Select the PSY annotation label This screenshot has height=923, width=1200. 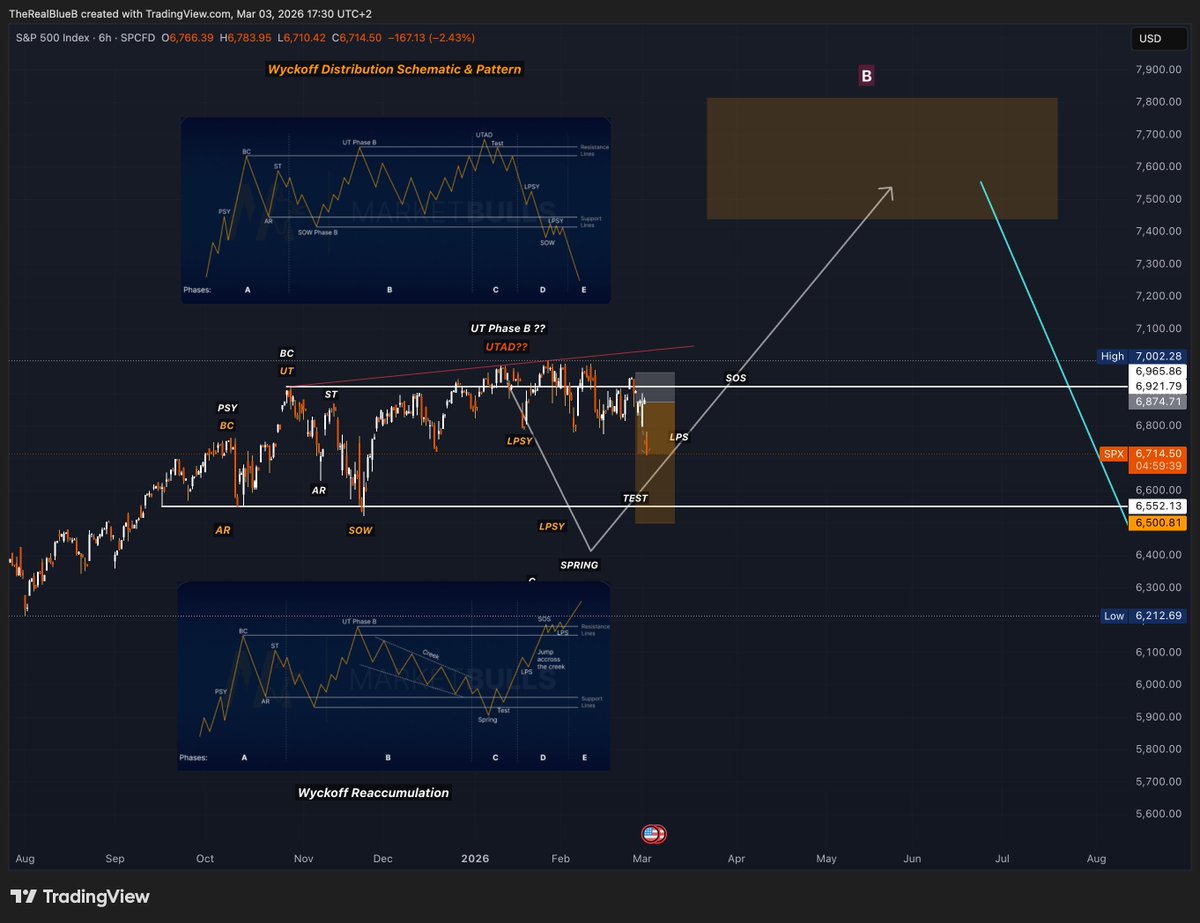click(227, 408)
